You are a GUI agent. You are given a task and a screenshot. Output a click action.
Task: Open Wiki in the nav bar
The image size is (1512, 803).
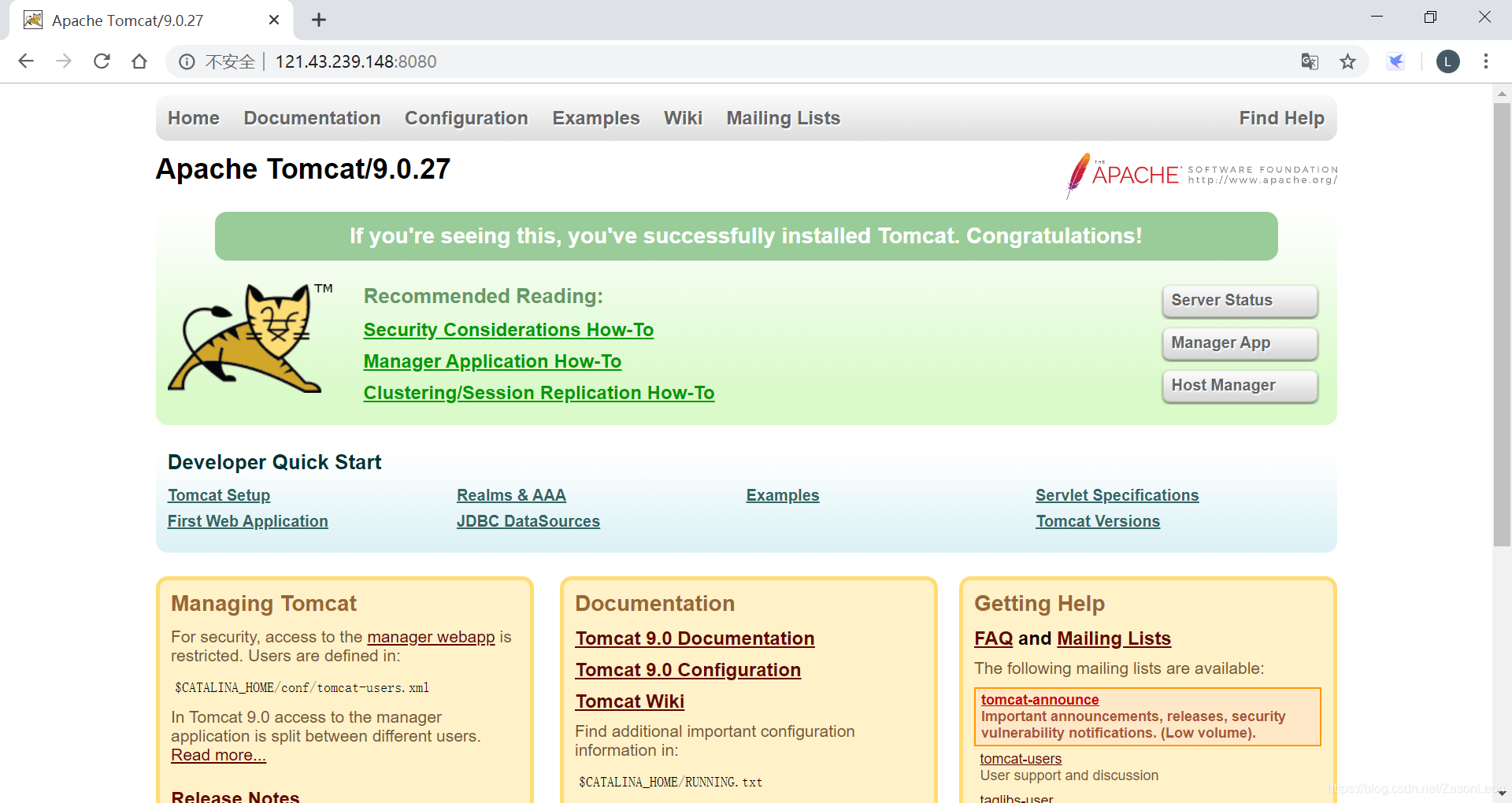(x=683, y=118)
